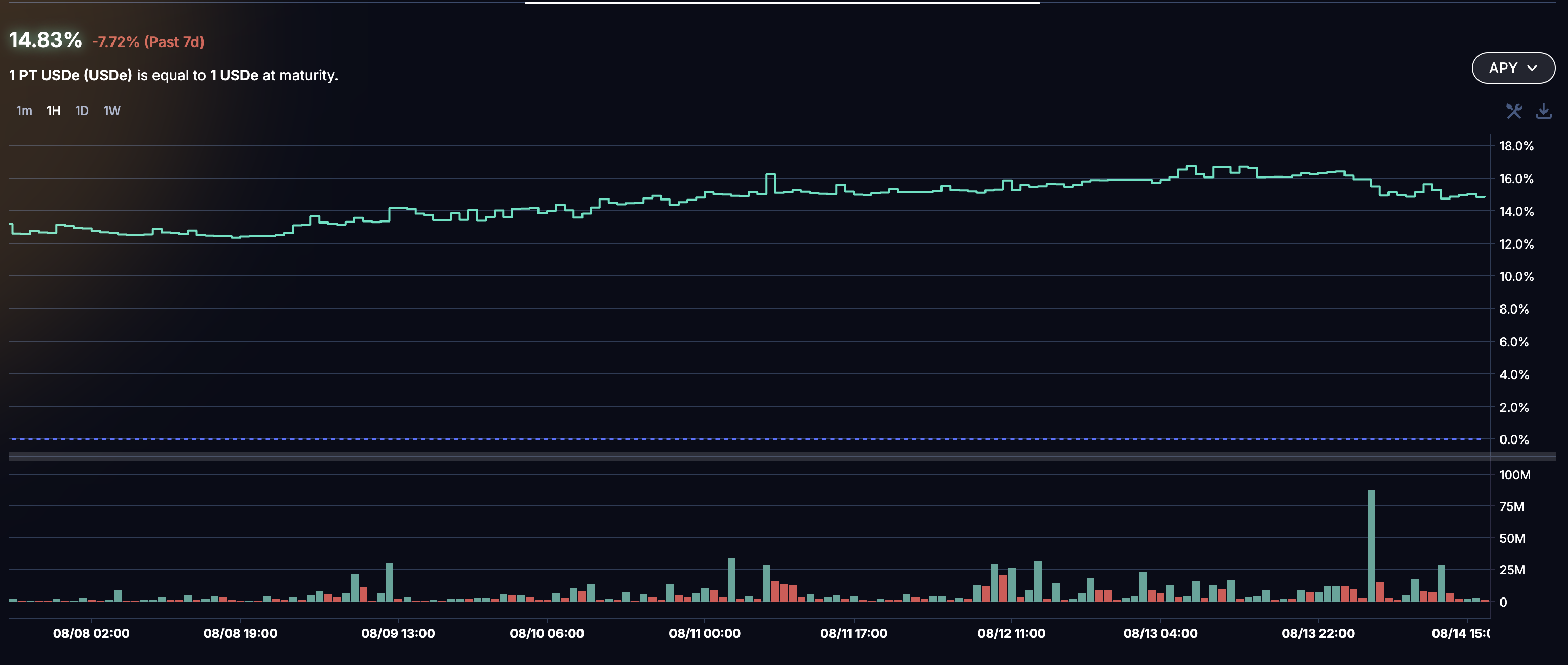Click the 0.0% label on the price axis
Screen dimensions: 1568x665
tap(1514, 440)
